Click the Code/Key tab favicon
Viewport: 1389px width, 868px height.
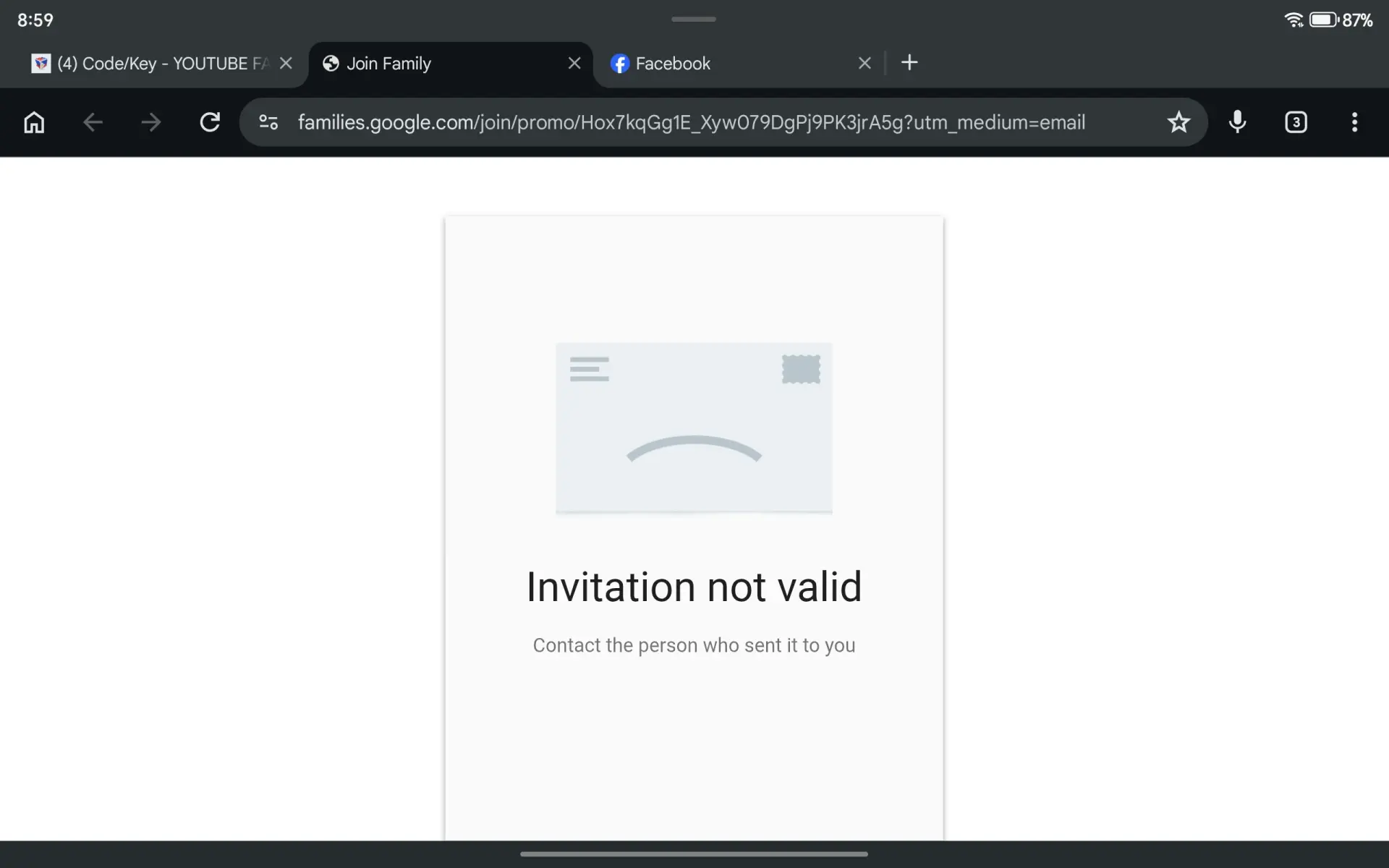coord(41,64)
